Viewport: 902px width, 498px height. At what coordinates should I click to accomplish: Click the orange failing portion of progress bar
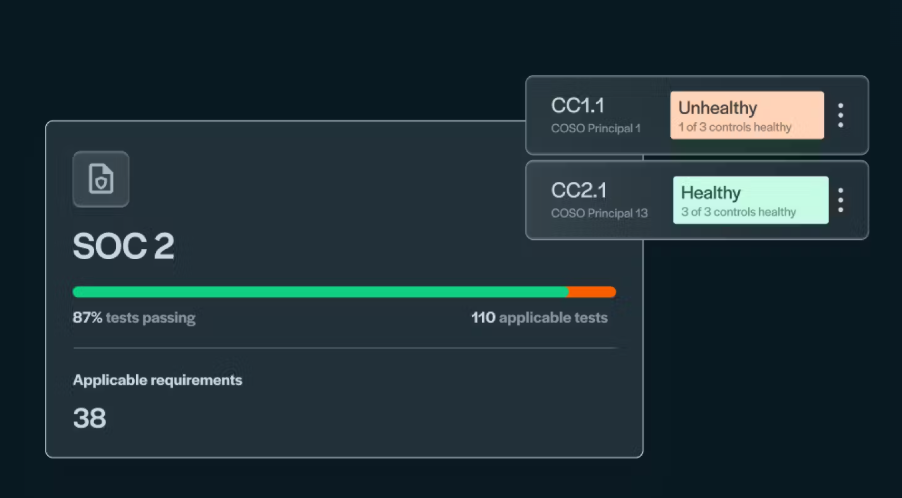(592, 292)
